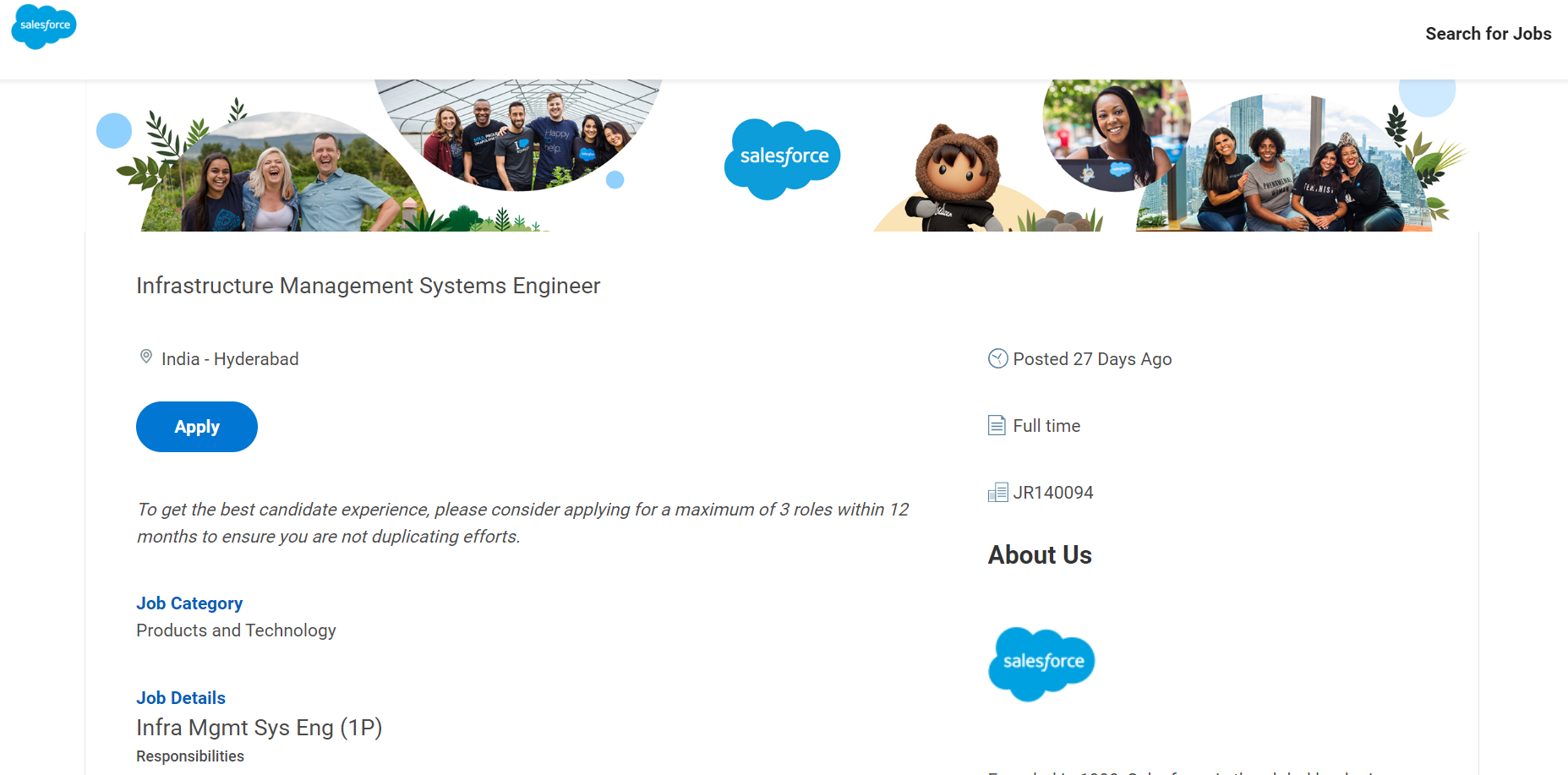The image size is (1568, 775).
Task: Open the Search for Jobs link
Action: point(1488,34)
